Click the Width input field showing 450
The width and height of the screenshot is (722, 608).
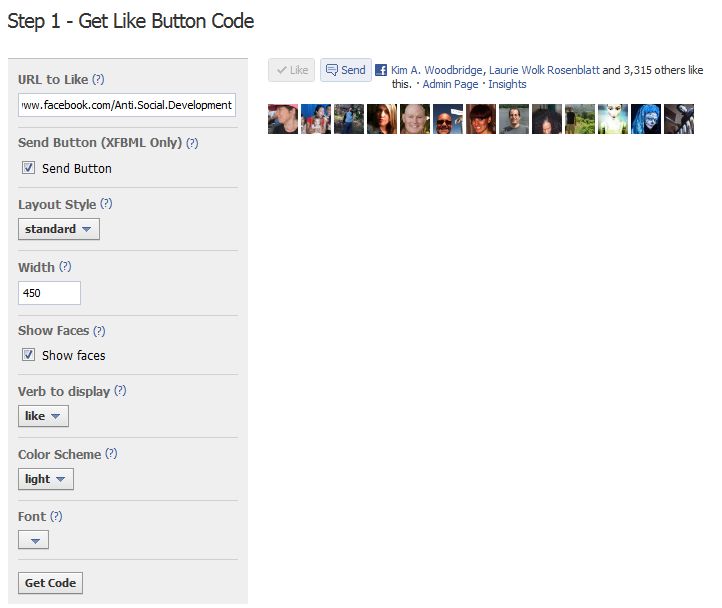pyautogui.click(x=49, y=293)
